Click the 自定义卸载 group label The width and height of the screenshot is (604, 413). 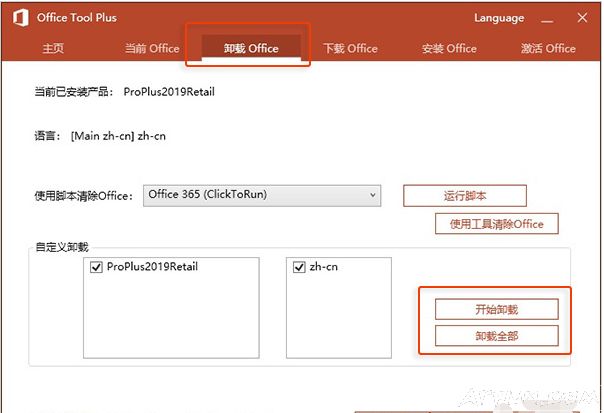(x=62, y=247)
